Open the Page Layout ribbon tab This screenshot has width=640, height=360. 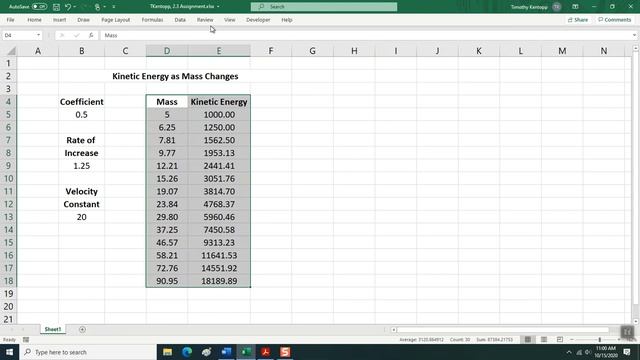coord(116,20)
